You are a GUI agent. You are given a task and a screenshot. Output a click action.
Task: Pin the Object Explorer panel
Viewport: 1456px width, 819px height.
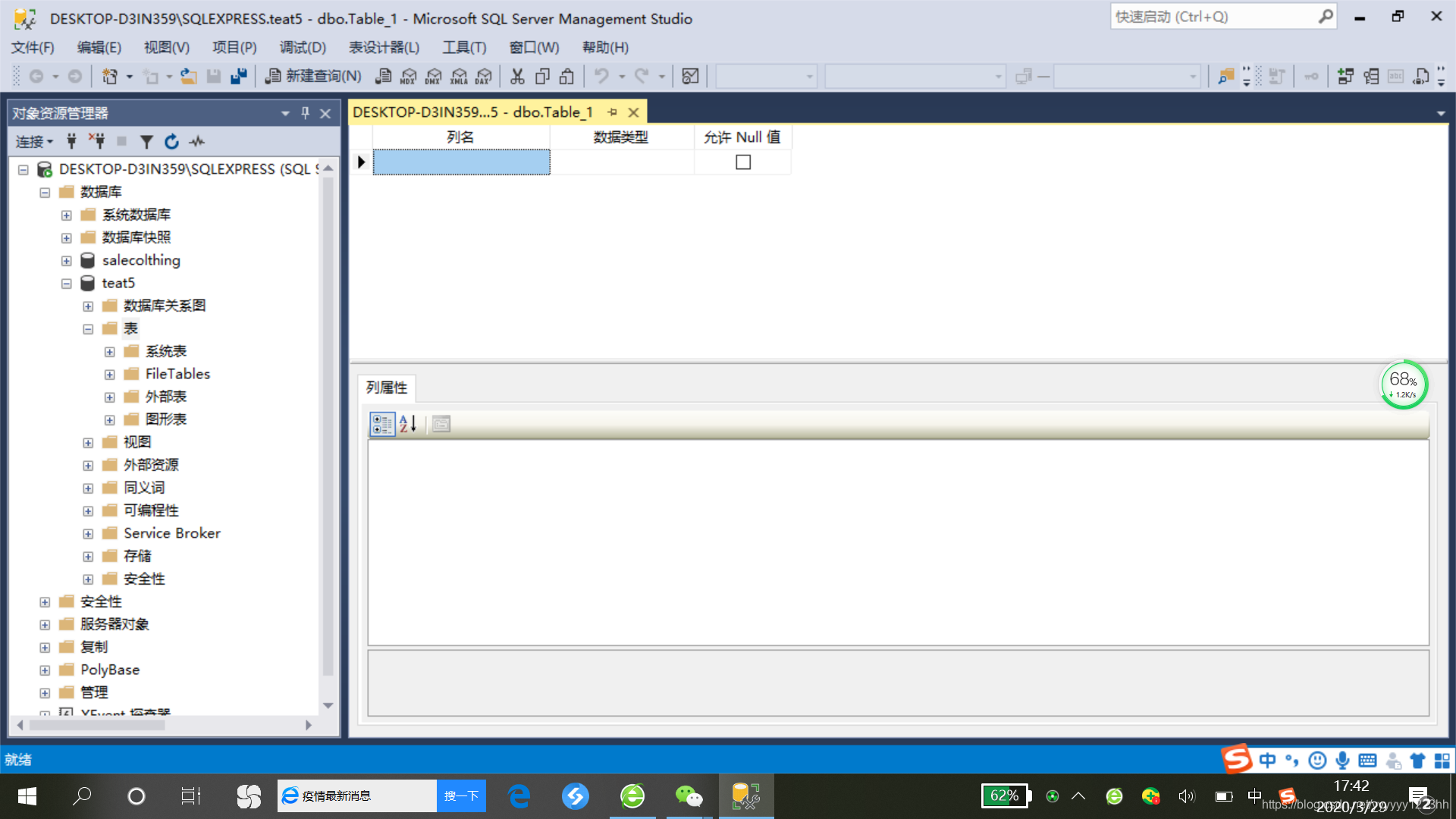click(305, 113)
